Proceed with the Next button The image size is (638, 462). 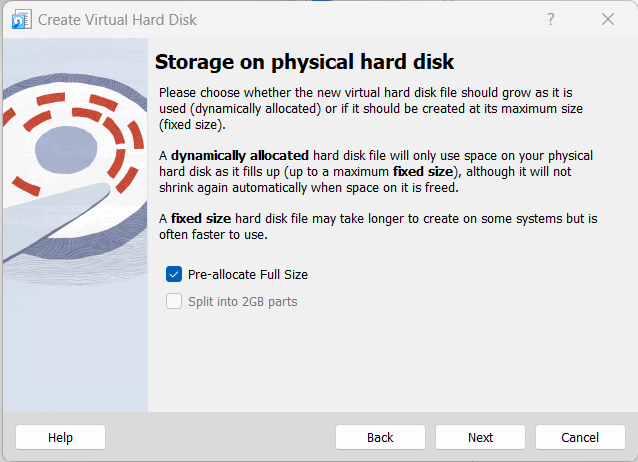(480, 437)
